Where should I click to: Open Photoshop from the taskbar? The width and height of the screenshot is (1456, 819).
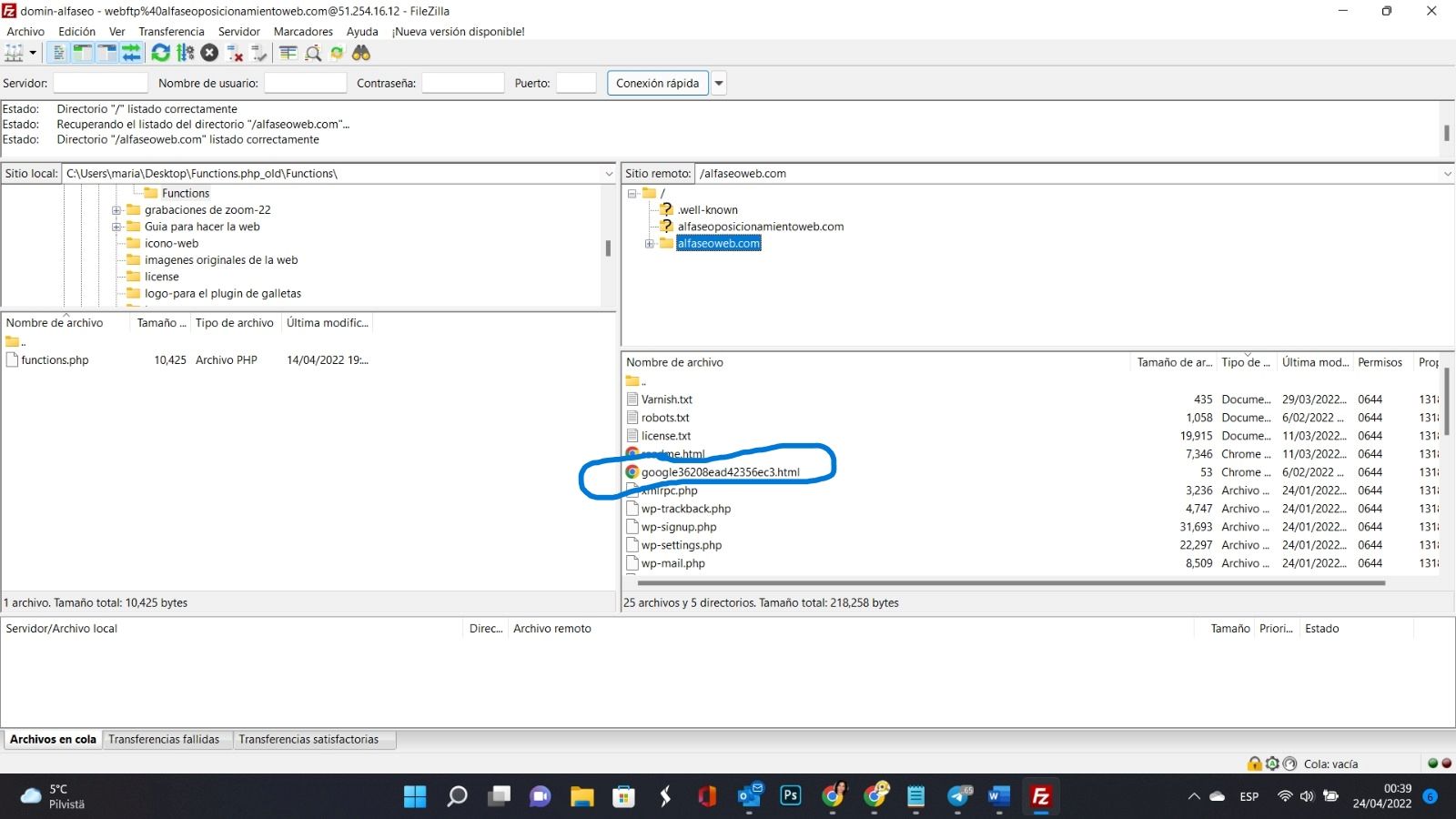click(x=791, y=796)
